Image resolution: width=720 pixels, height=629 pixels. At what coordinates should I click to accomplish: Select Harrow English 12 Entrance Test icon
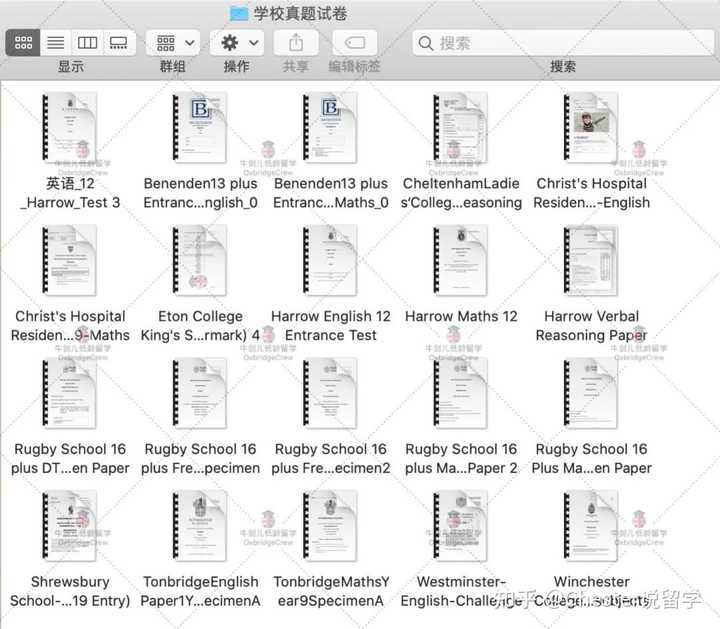coord(330,260)
